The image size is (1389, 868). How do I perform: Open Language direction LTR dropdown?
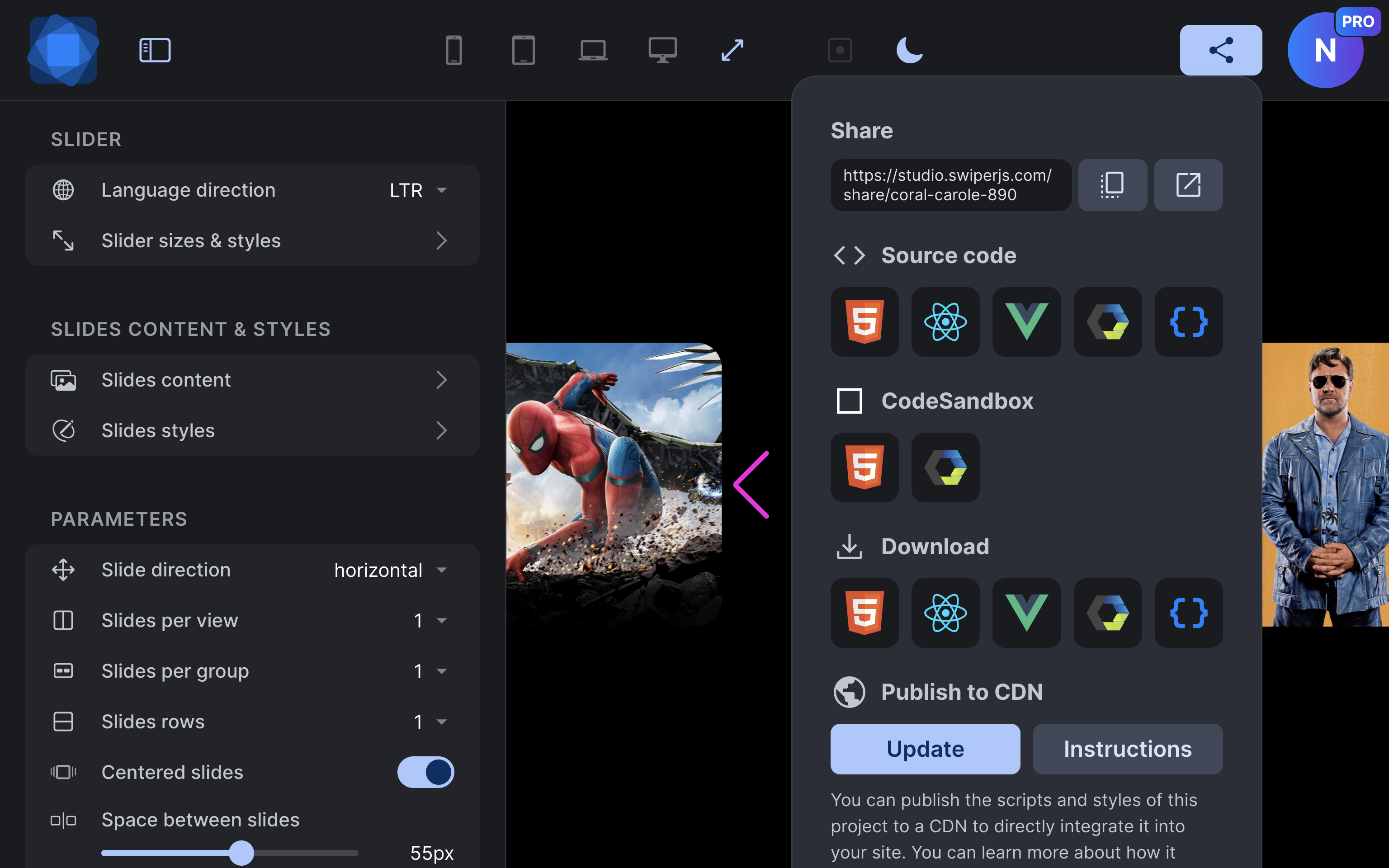coord(253,190)
